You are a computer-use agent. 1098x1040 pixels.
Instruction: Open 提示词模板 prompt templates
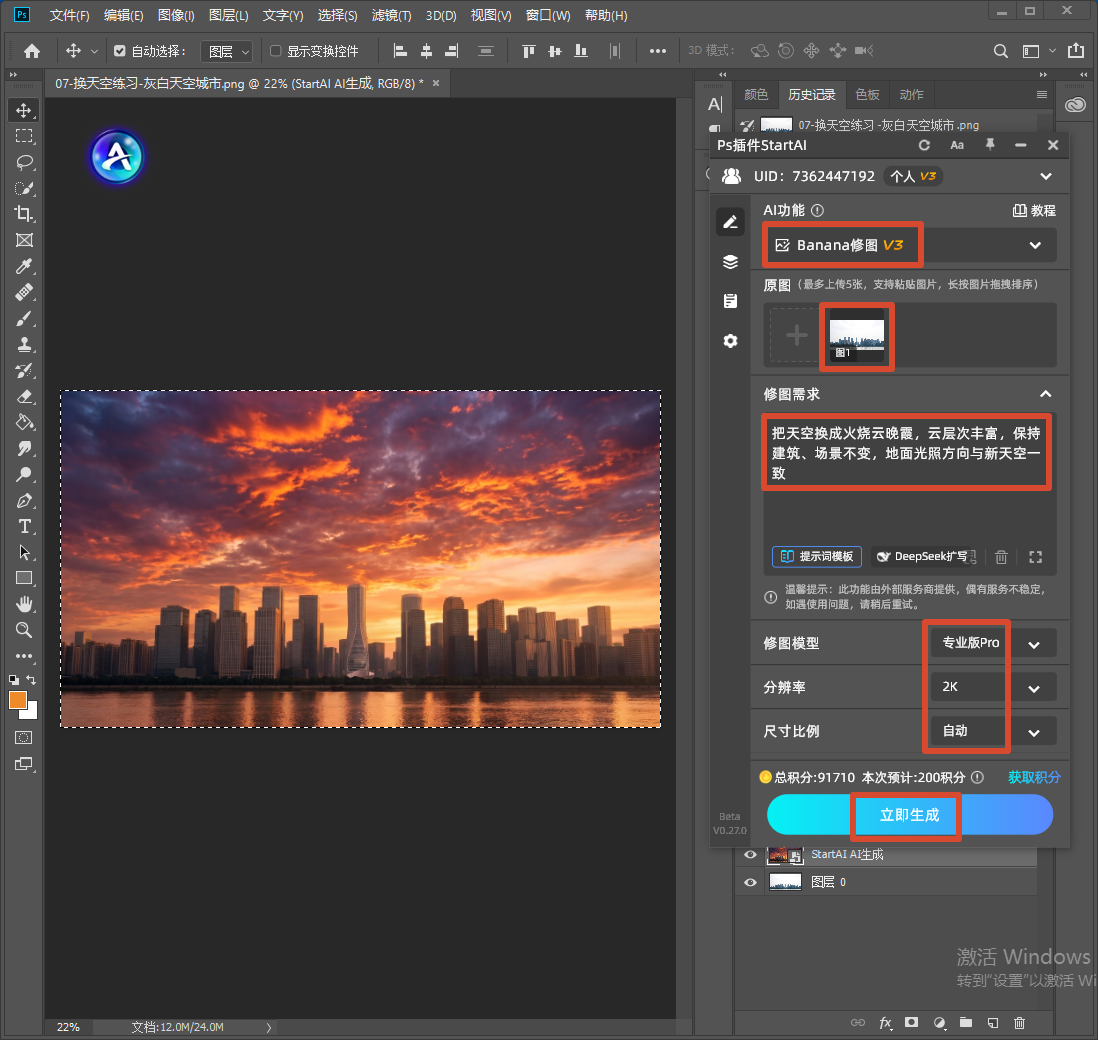pyautogui.click(x=817, y=557)
